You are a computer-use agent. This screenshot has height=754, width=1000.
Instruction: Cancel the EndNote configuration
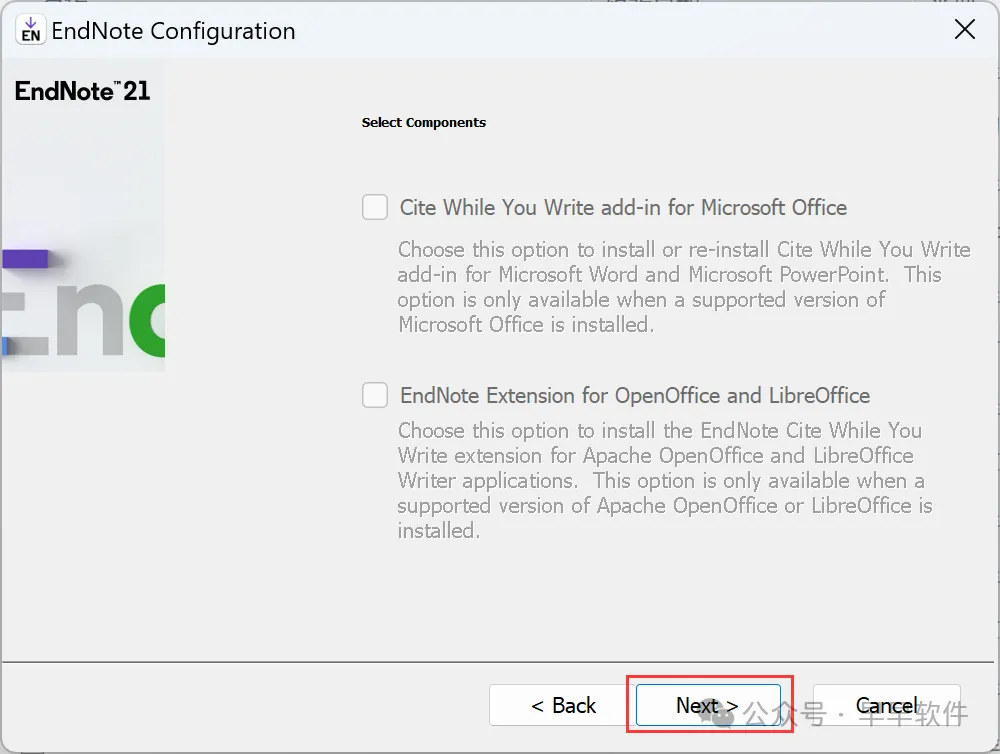[886, 705]
